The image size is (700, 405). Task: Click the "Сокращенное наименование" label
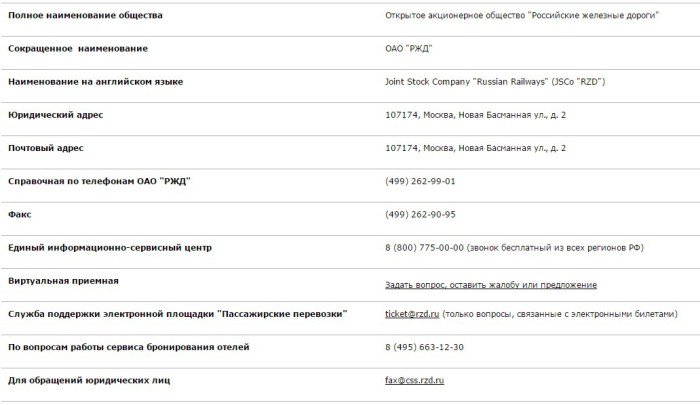77,49
